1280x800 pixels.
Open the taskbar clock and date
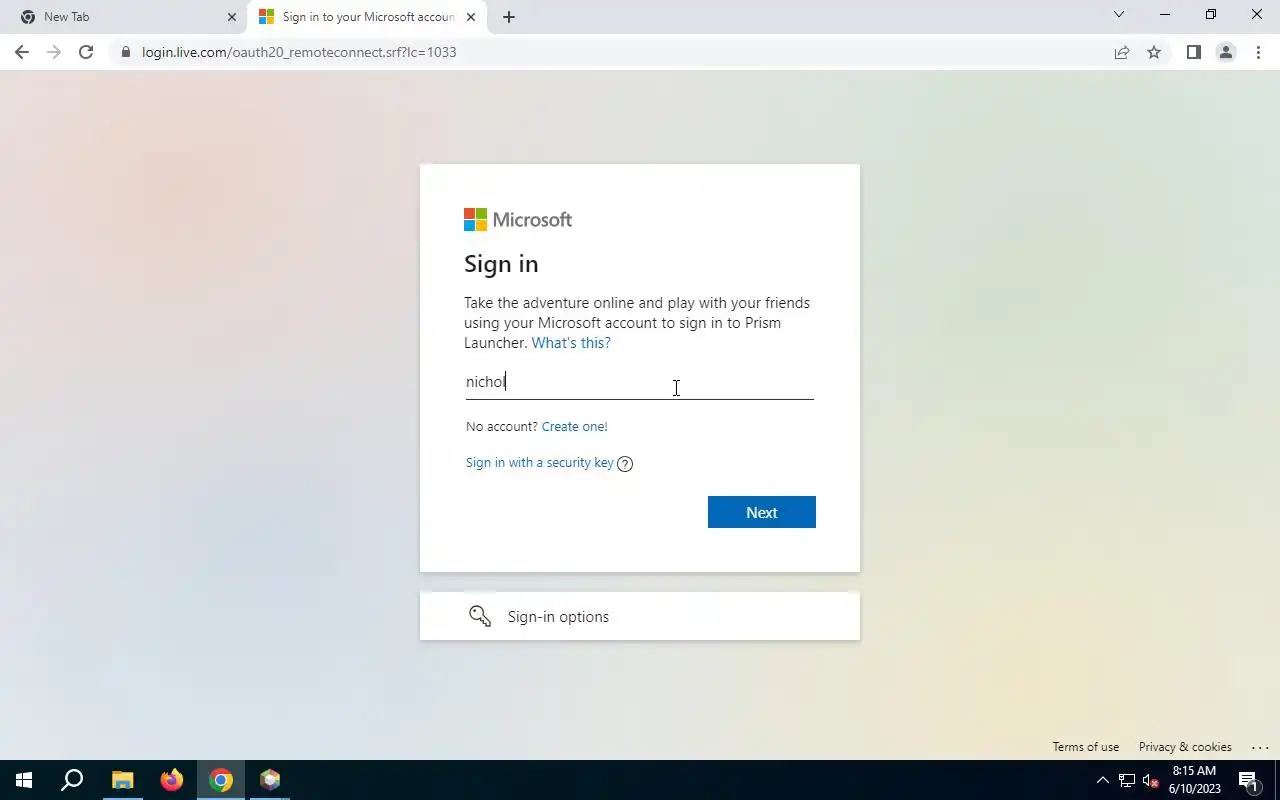1194,780
